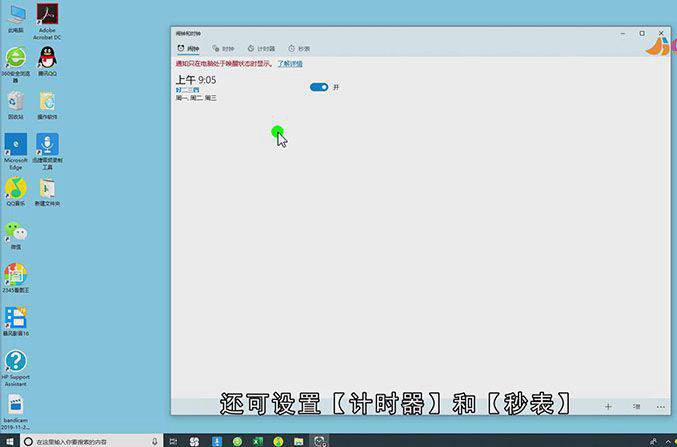This screenshot has height=447, width=677.
Task: Turn off the 9:05 alarm toggle
Action: click(319, 87)
